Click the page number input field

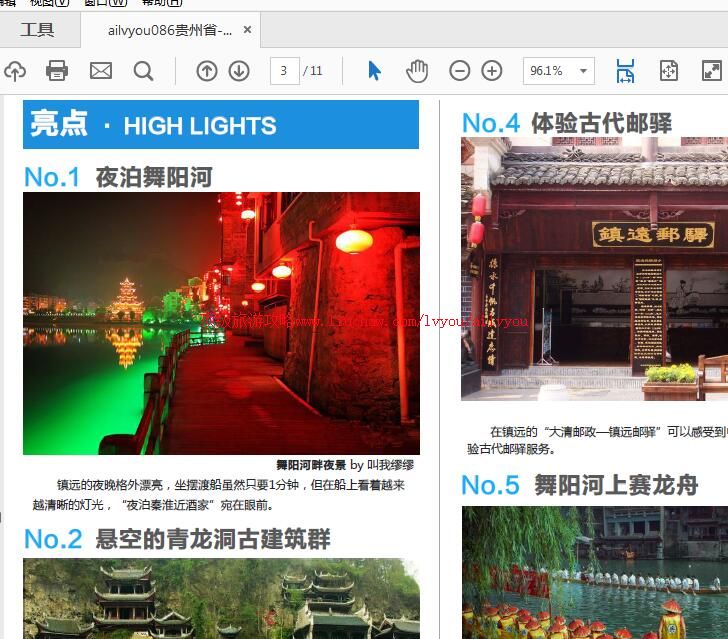click(284, 71)
